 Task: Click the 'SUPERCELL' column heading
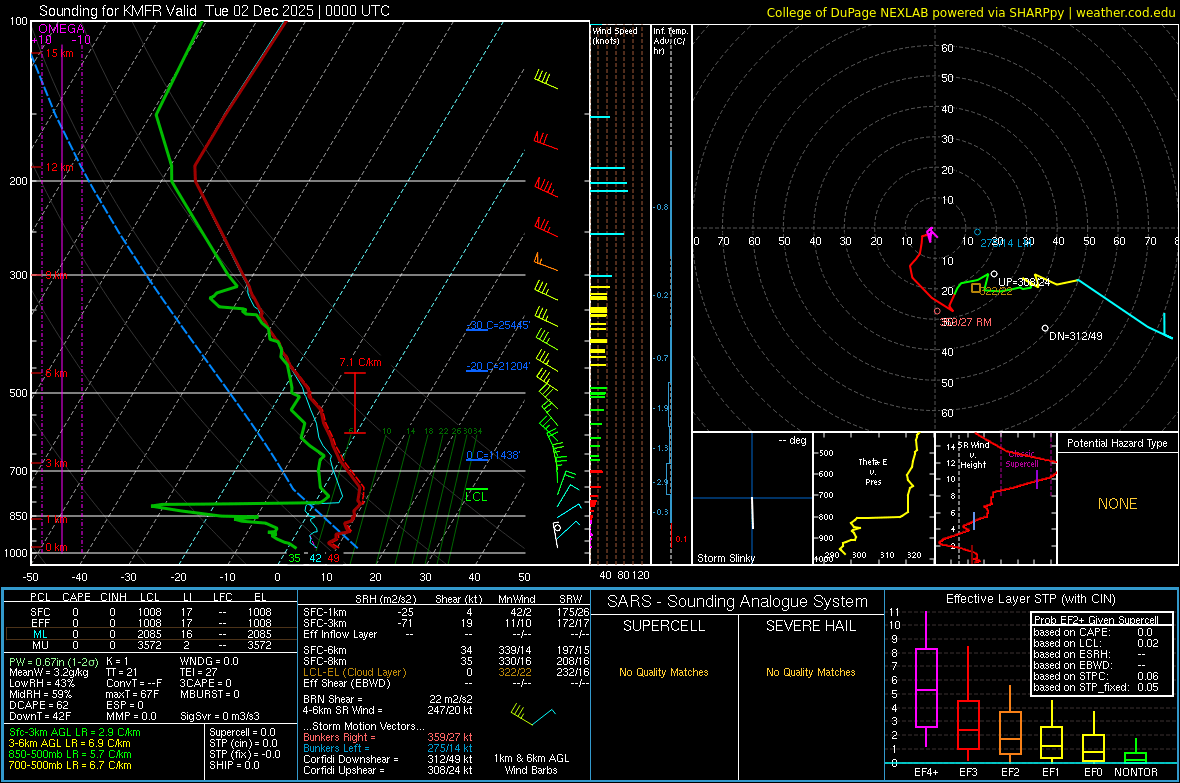(x=664, y=626)
